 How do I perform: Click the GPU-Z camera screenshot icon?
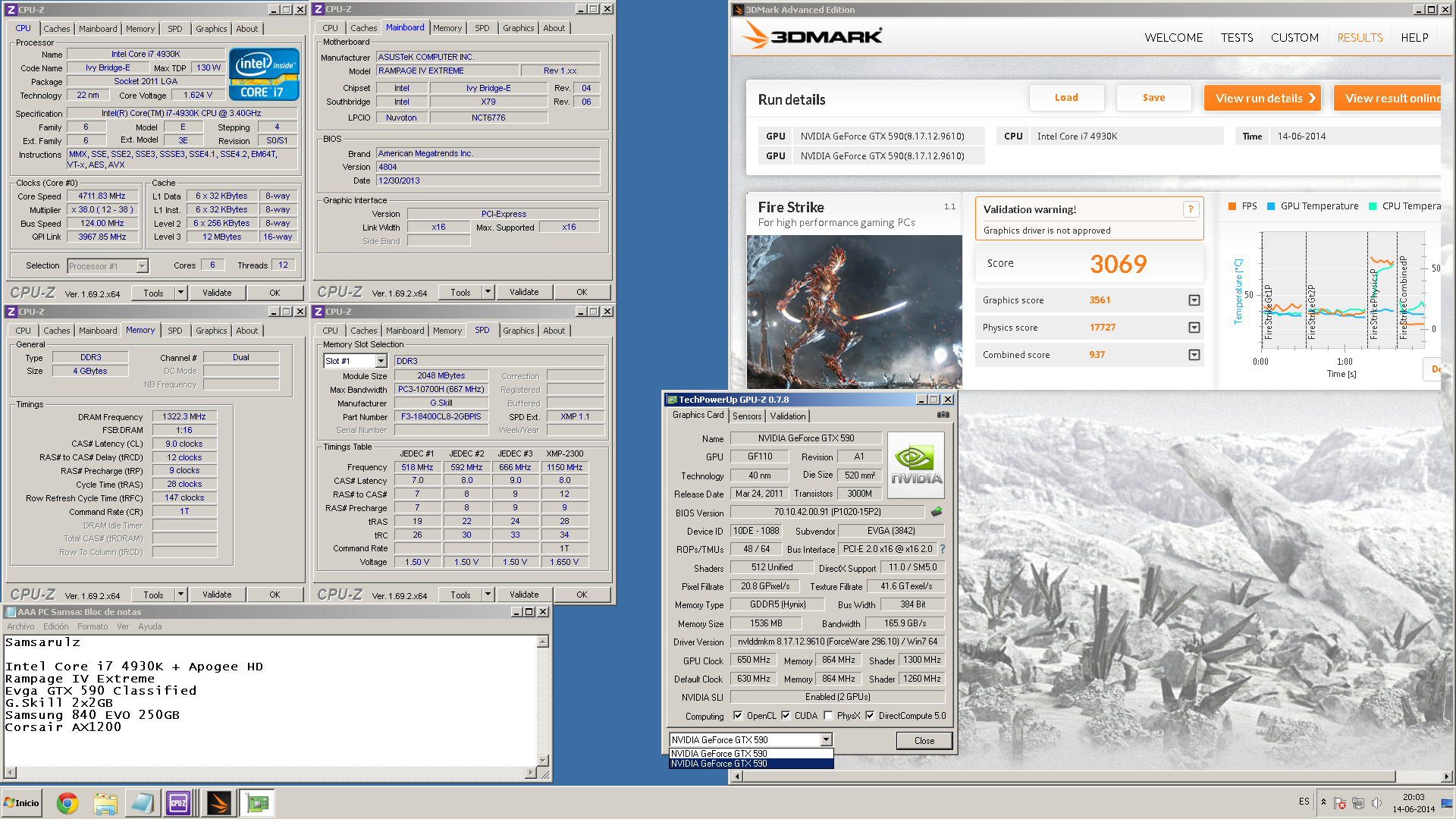943,415
